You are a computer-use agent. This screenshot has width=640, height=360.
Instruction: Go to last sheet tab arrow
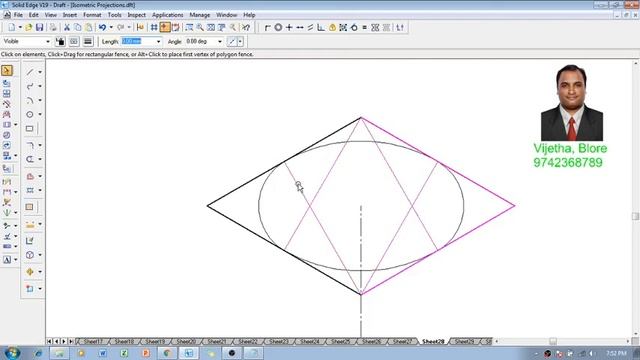click(71, 341)
